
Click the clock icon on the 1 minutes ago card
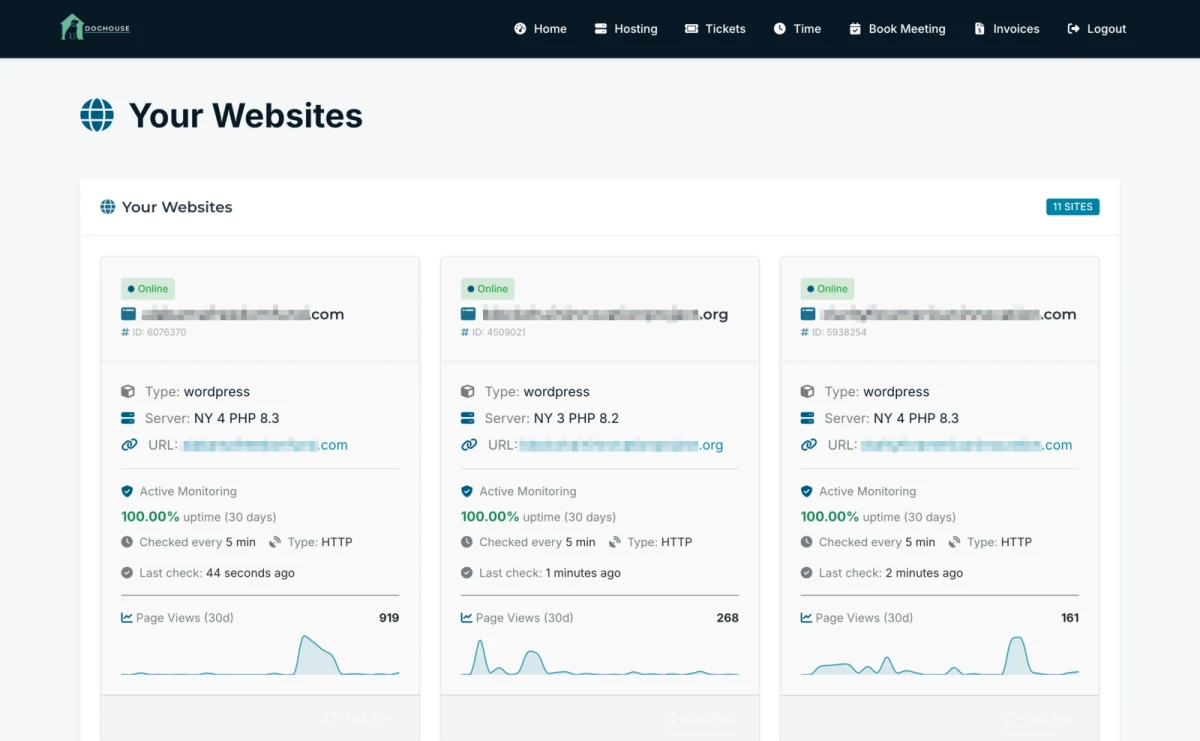(467, 542)
